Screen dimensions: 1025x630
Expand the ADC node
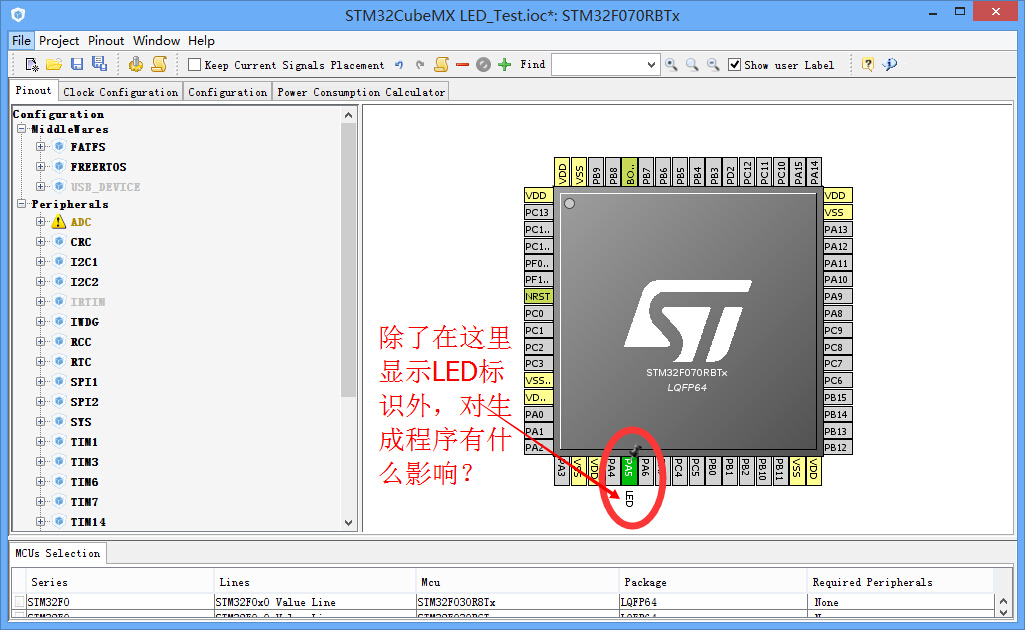coord(41,222)
